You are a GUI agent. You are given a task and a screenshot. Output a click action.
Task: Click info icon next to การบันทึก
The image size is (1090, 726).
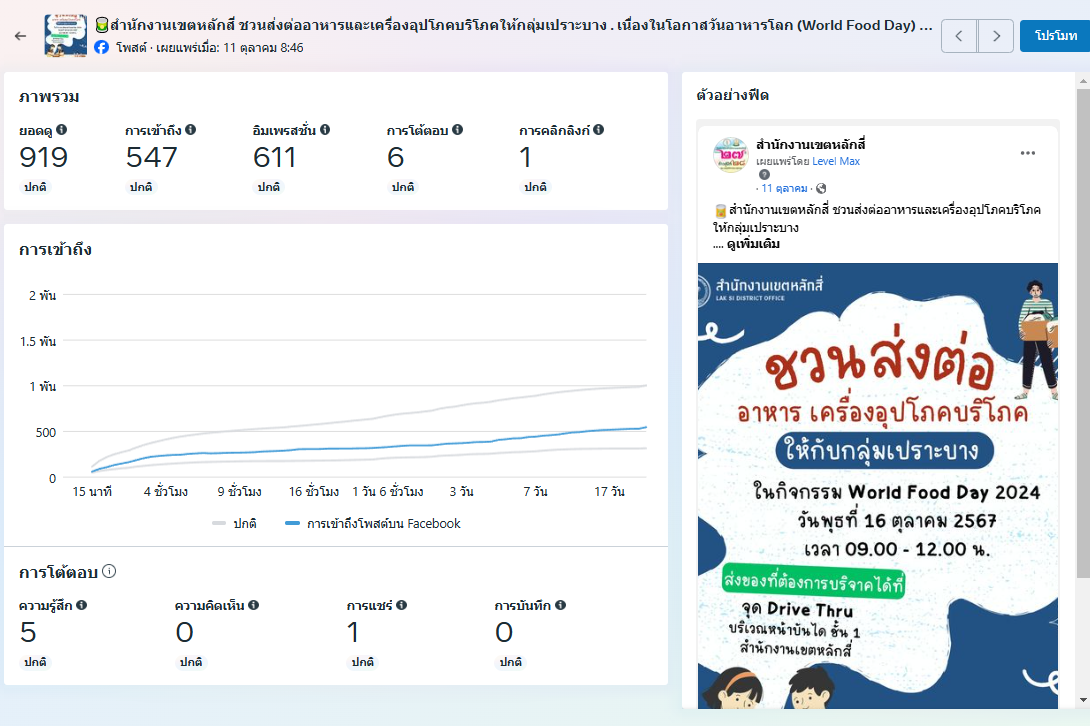tap(561, 605)
